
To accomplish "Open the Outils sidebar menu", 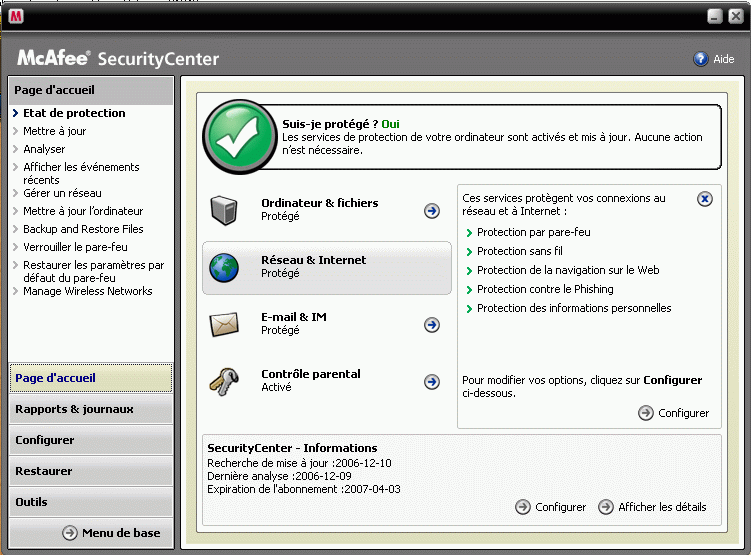I will 91,502.
